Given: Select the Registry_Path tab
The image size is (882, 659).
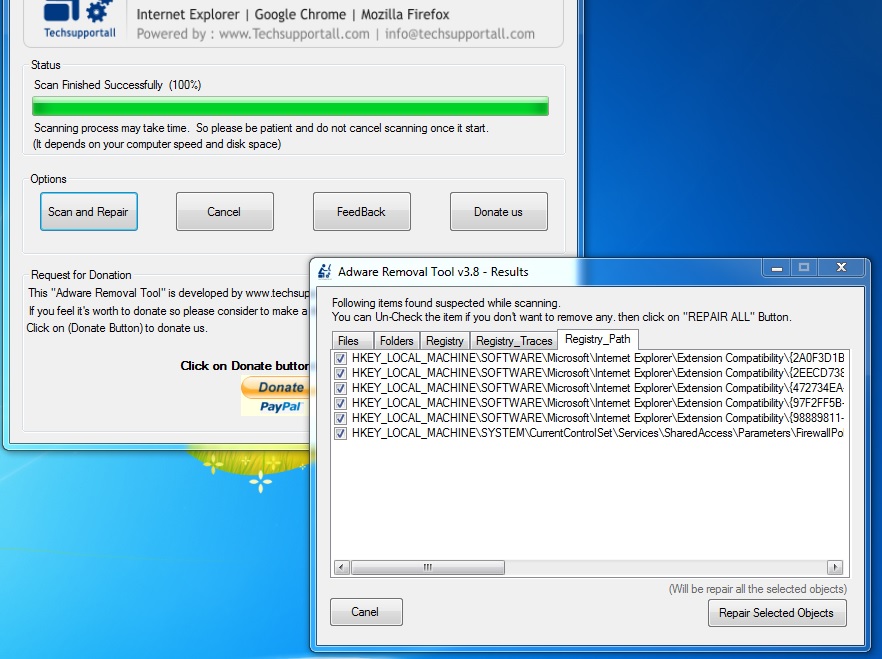Looking at the screenshot, I should (x=597, y=339).
